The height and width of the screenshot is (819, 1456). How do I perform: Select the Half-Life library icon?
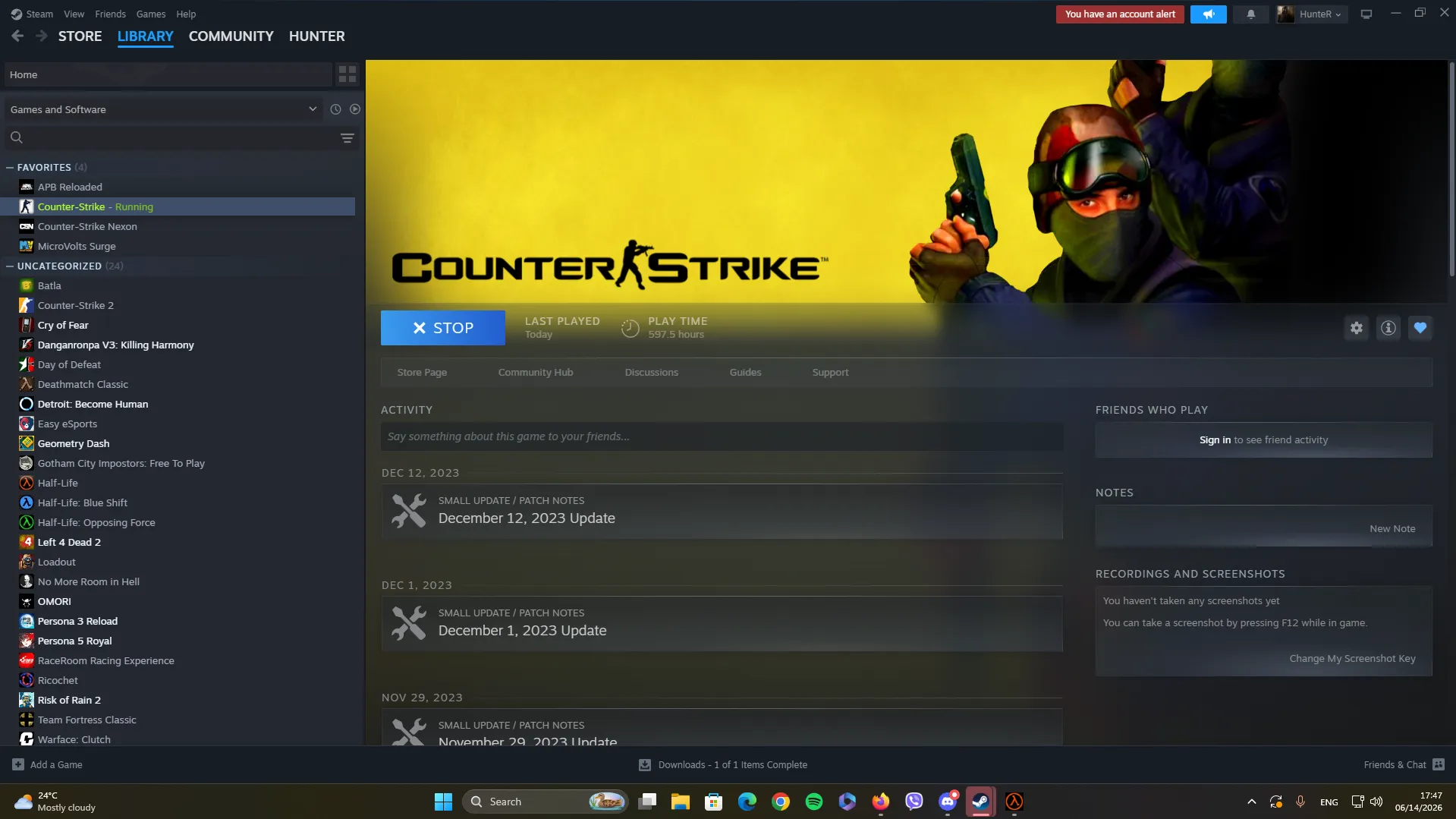[x=27, y=483]
